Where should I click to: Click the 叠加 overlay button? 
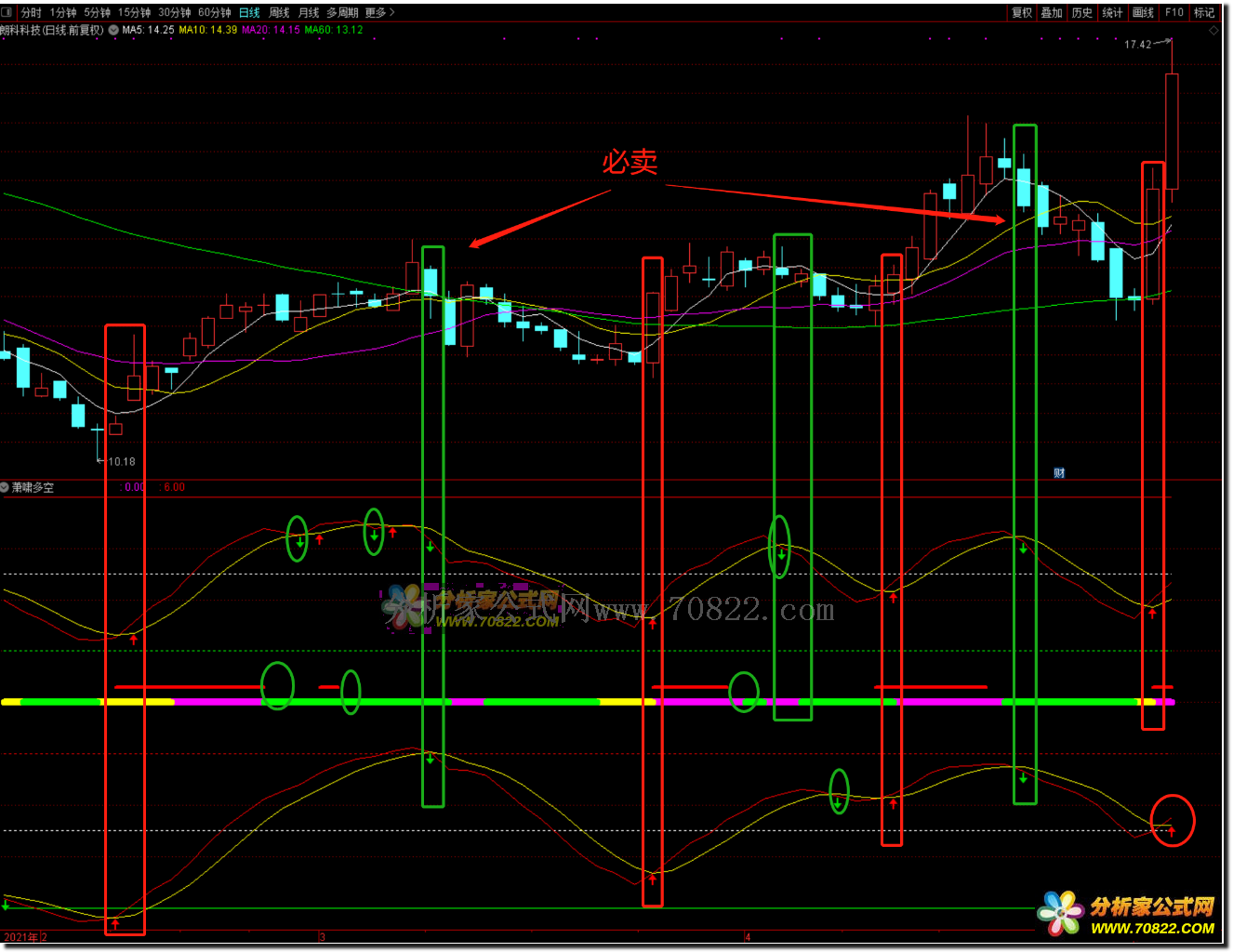(1052, 13)
